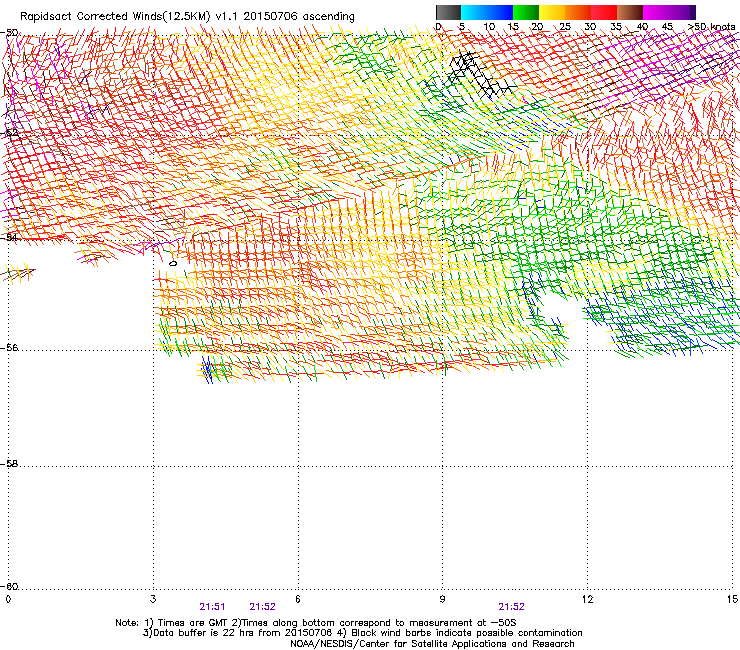The image size is (740, 650).
Task: Click the '9' longitude axis label
Action: click(442, 599)
